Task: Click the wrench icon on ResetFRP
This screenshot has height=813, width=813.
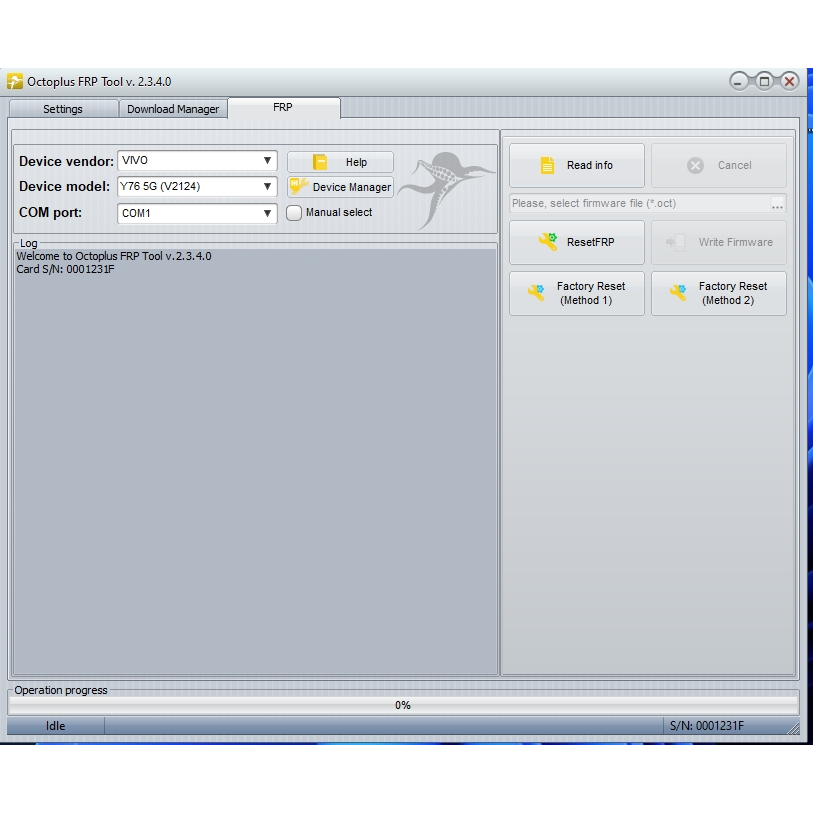Action: (548, 242)
